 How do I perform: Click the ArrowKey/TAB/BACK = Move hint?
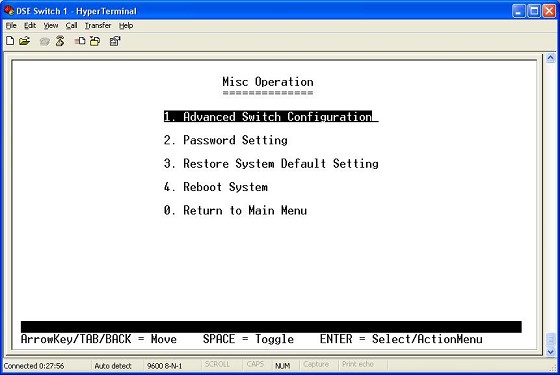(99, 339)
